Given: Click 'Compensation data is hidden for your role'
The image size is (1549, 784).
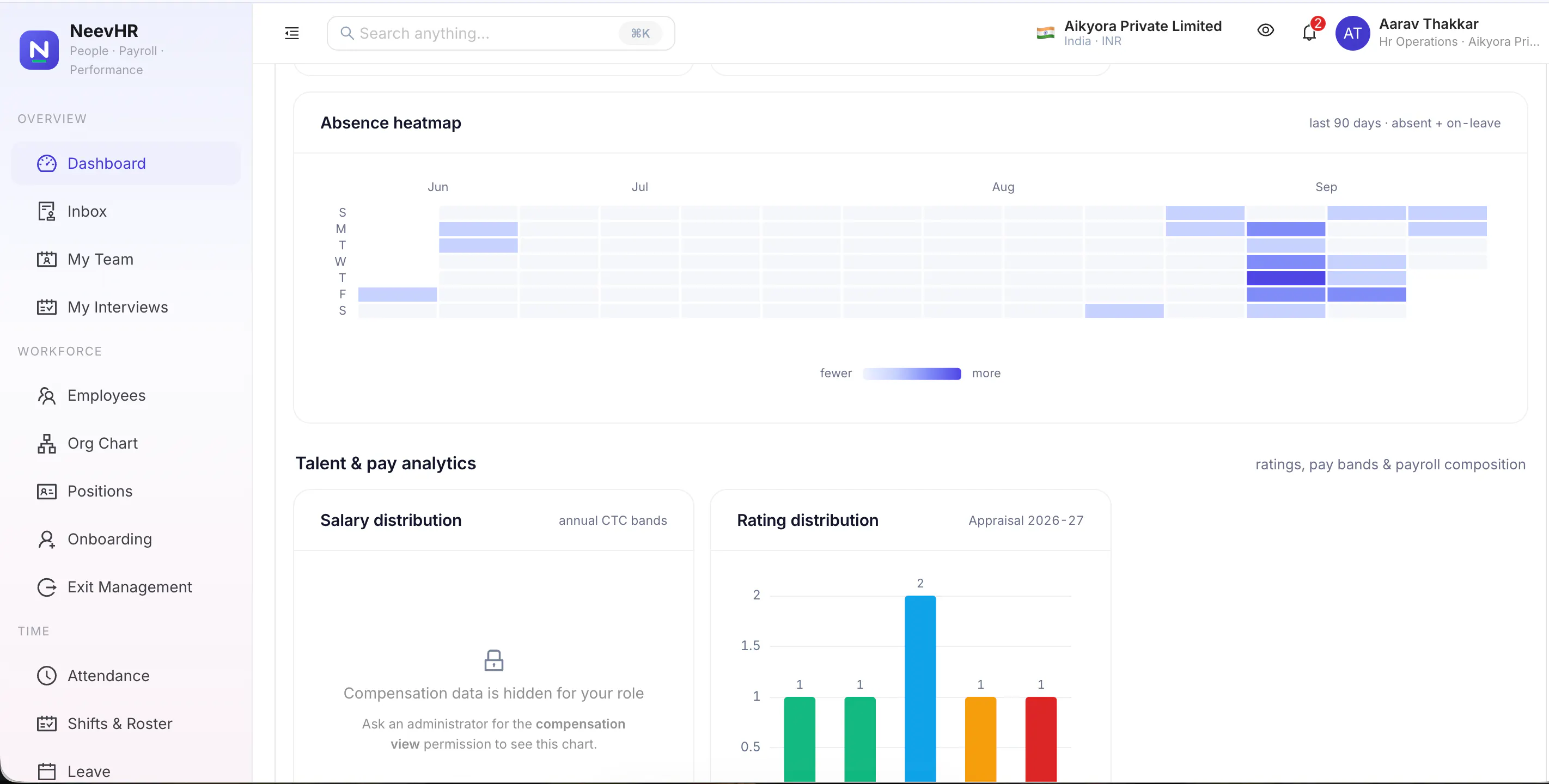Looking at the screenshot, I should pyautogui.click(x=493, y=693).
